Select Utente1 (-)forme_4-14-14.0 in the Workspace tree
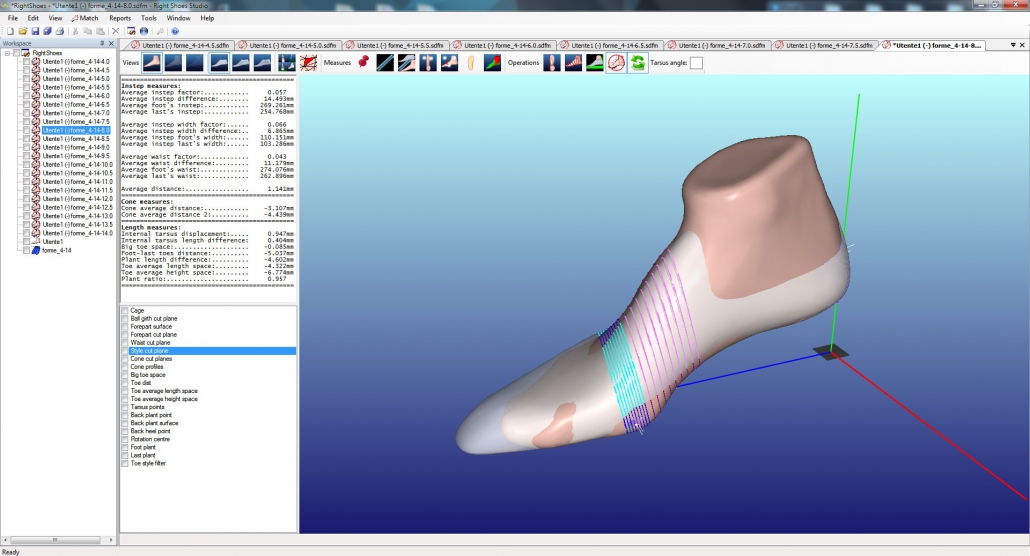Viewport: 1030px width, 556px height. pyautogui.click(x=77, y=233)
